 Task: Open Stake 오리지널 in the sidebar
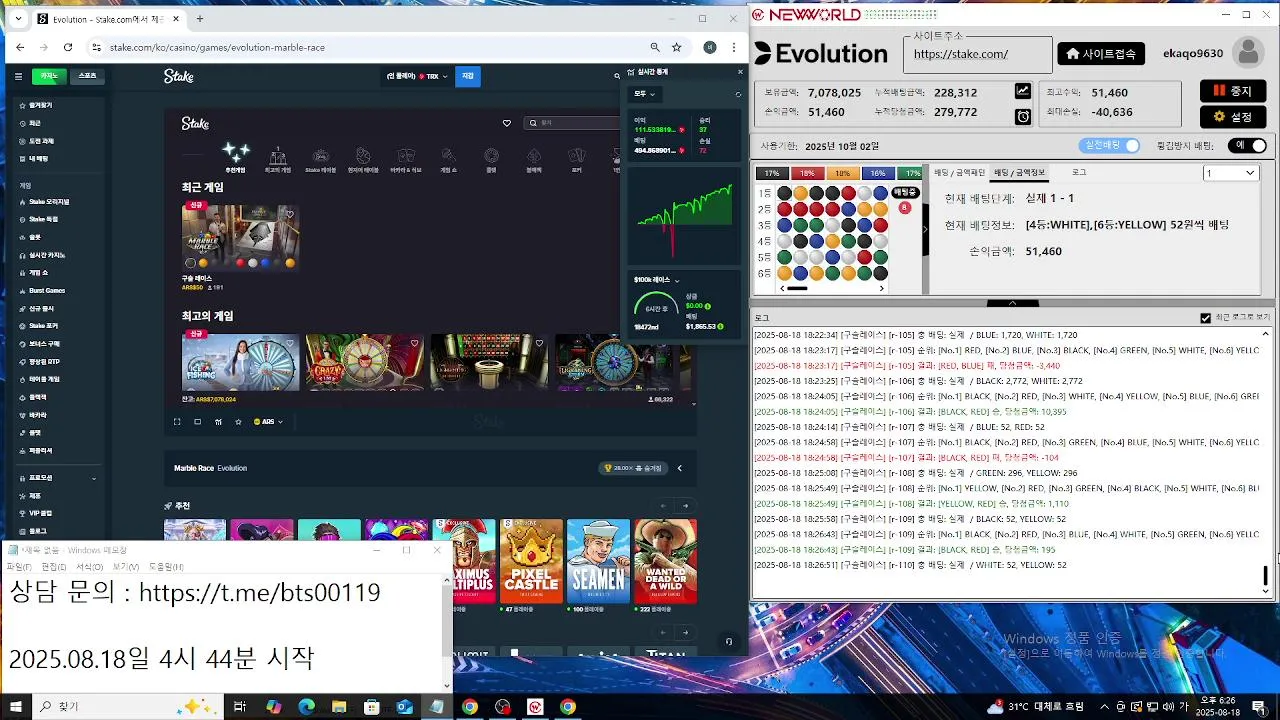pos(49,202)
